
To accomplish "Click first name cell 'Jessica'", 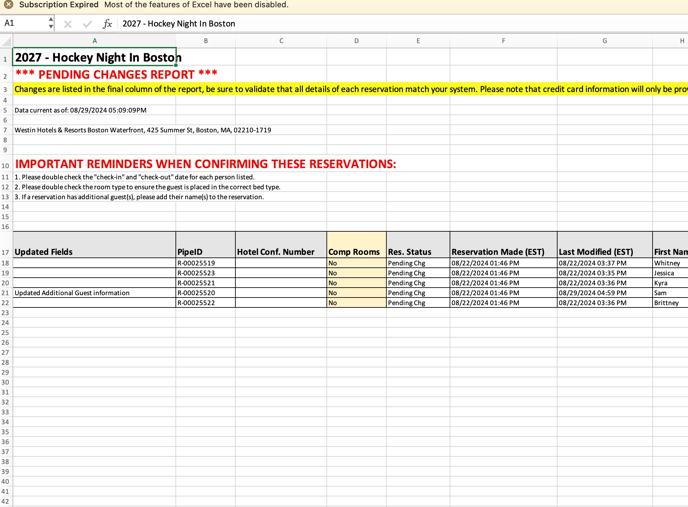I will pos(670,273).
